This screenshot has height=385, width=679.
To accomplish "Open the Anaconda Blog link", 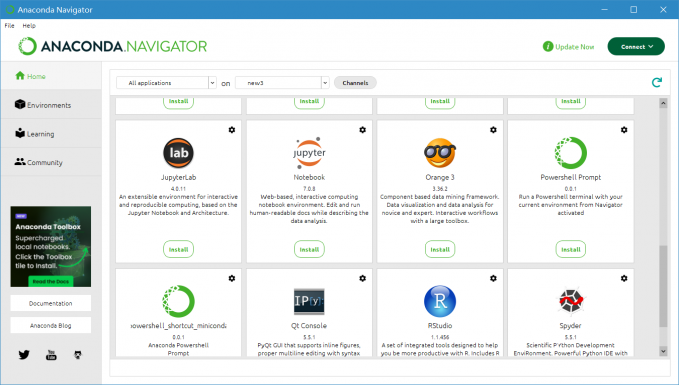I will (51, 325).
